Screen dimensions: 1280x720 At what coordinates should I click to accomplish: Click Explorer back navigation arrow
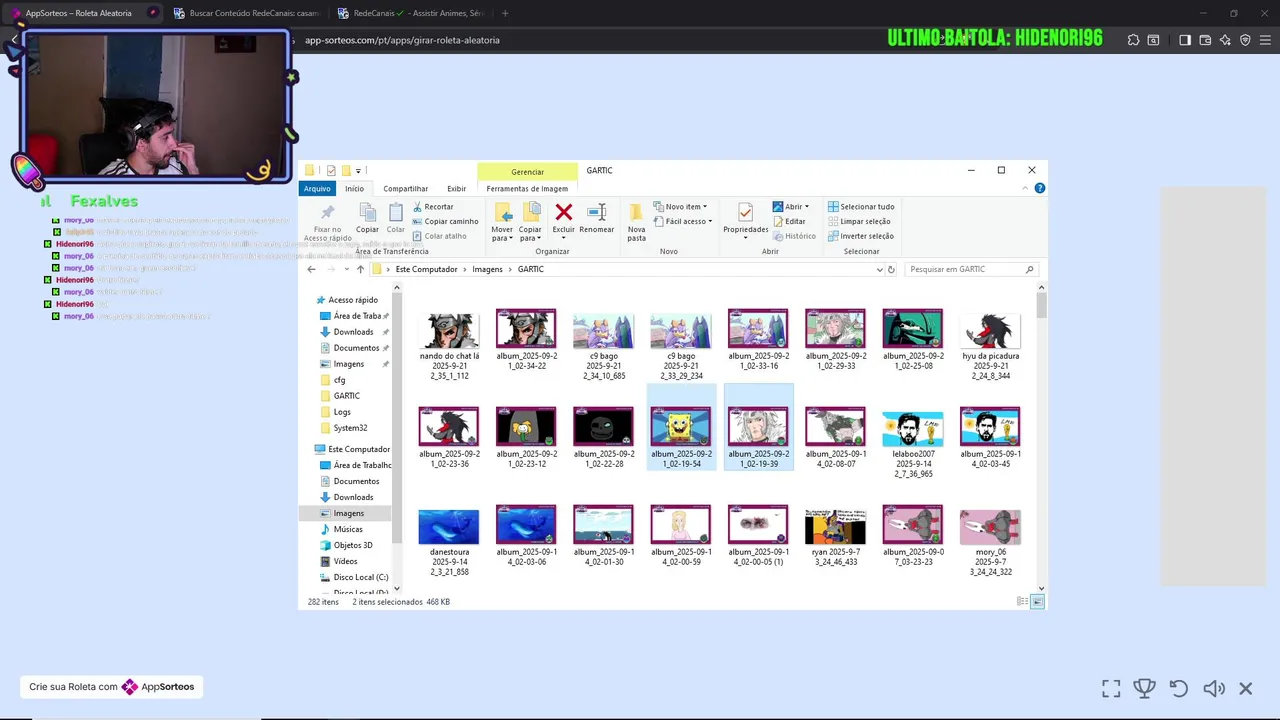coord(312,269)
